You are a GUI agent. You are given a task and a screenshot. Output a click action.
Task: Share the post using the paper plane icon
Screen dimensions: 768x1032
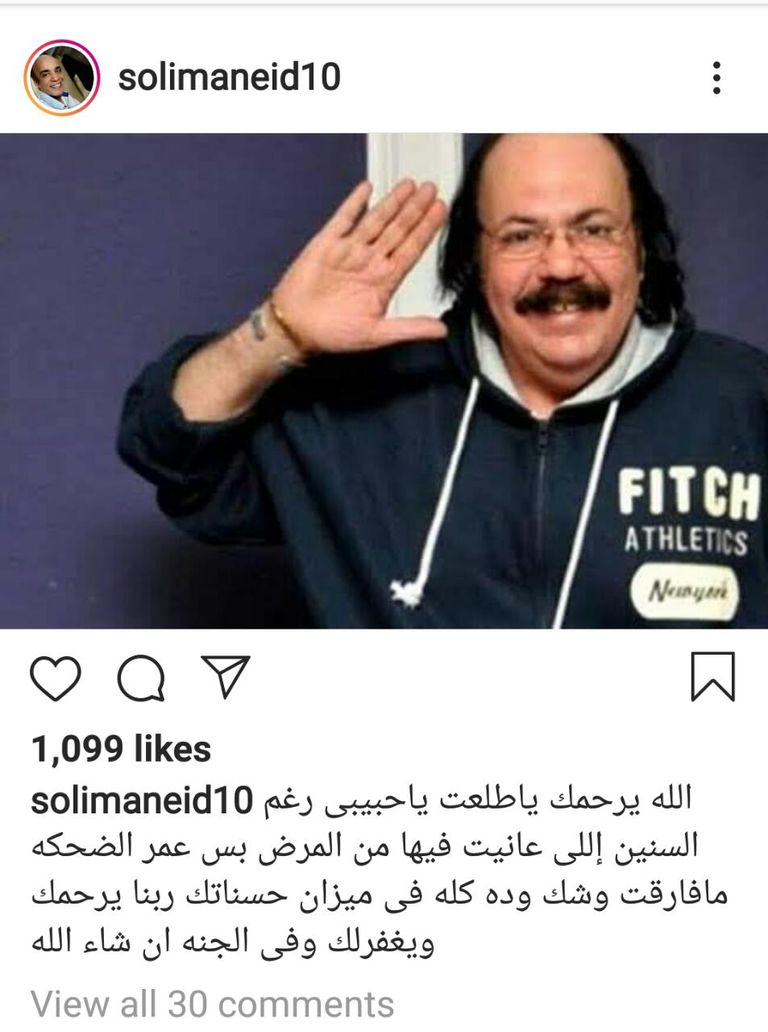point(226,676)
